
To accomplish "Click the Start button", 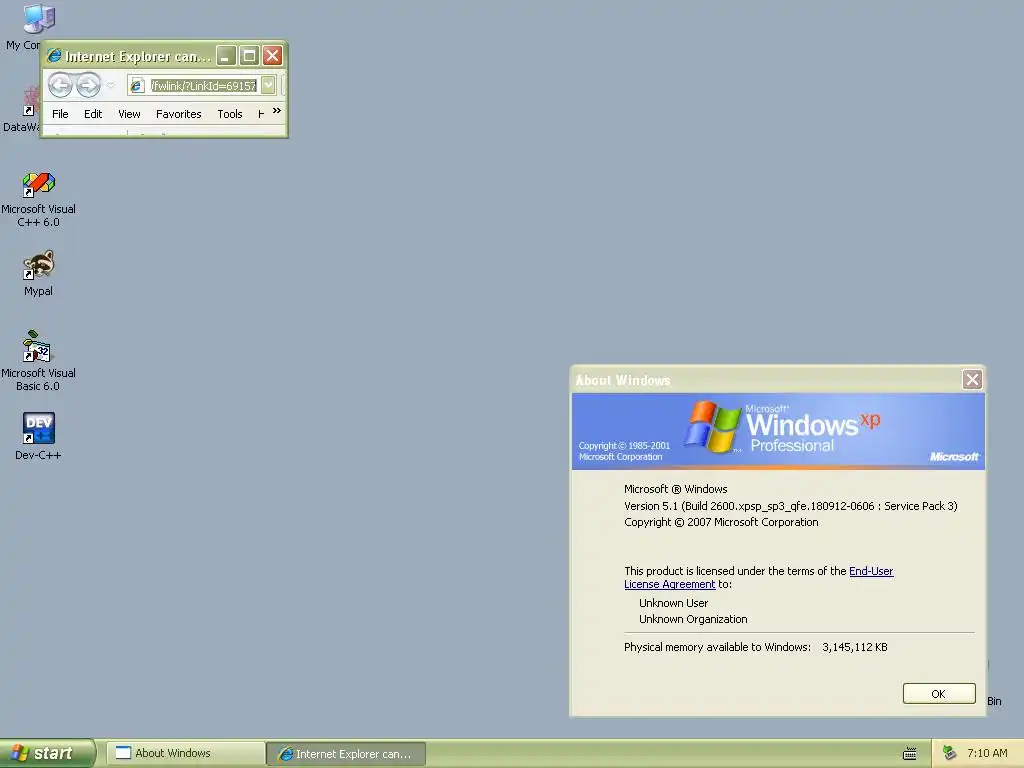I will 47,753.
